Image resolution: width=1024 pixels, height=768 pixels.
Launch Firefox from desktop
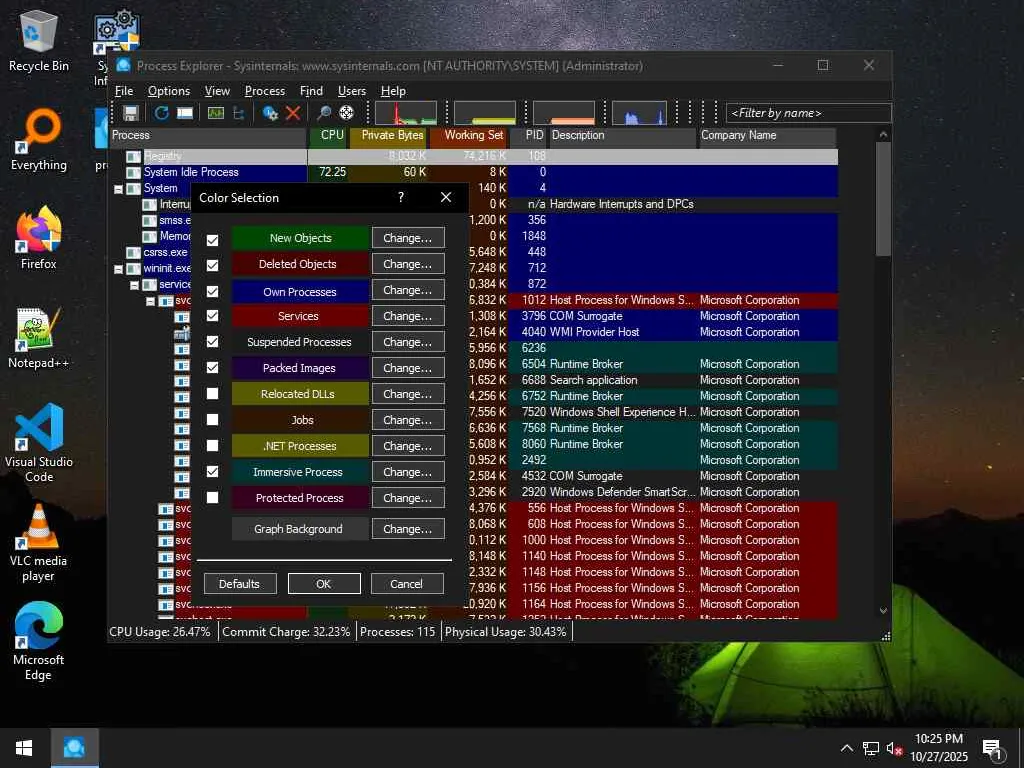click(x=39, y=238)
